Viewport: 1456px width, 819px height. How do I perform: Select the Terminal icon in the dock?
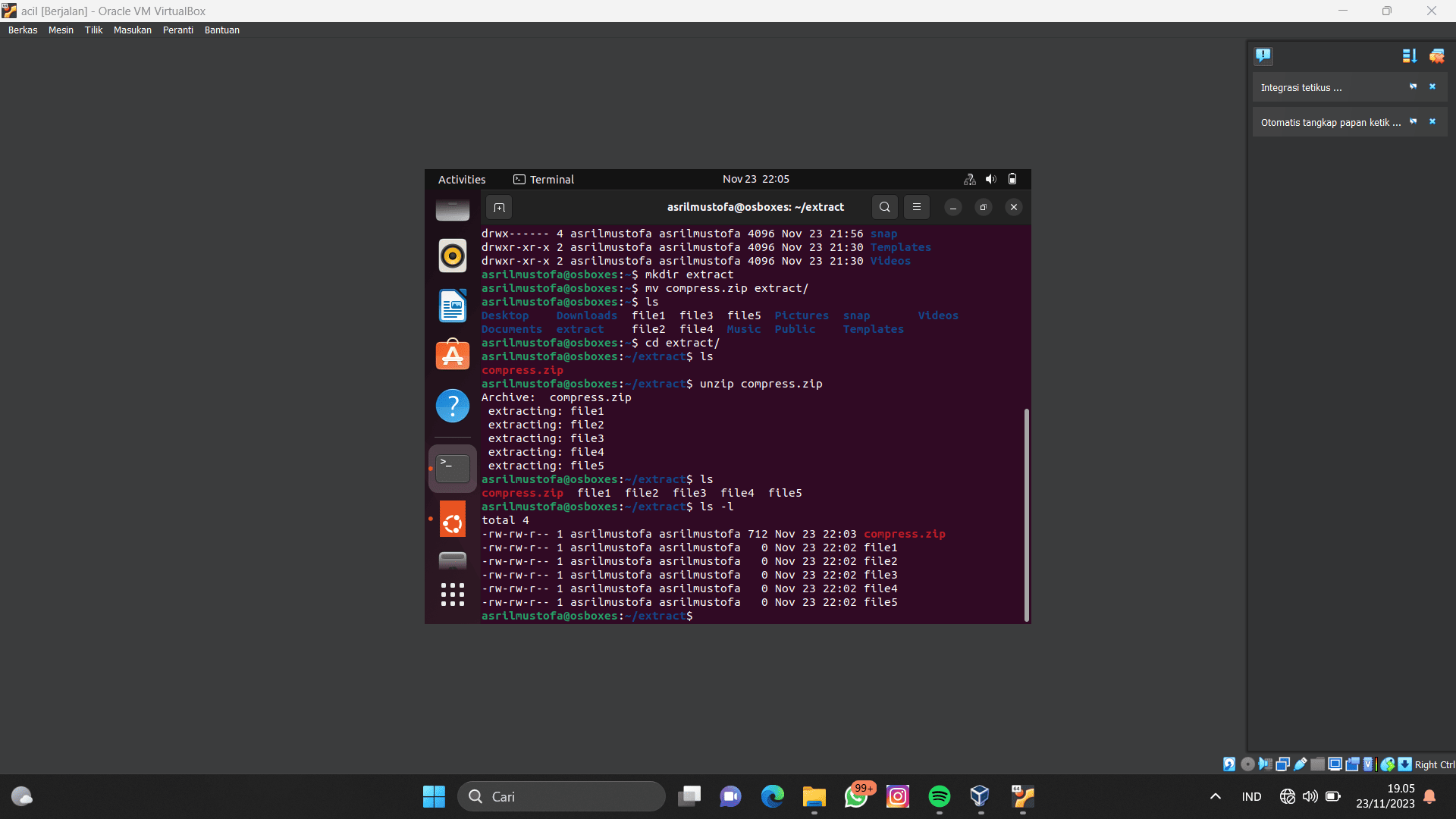(x=453, y=469)
